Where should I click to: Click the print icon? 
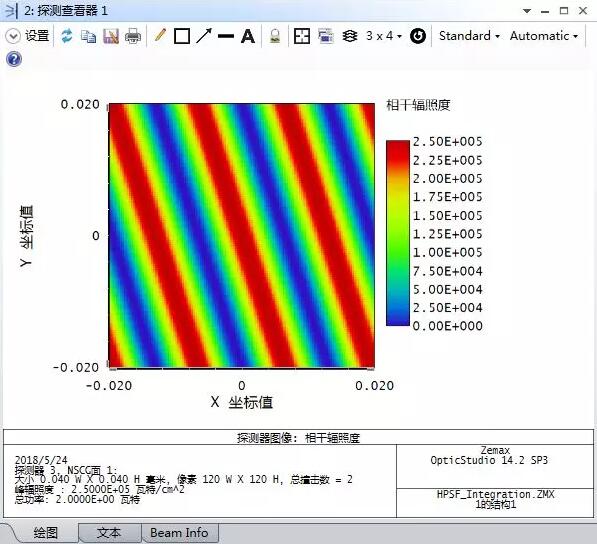[133, 37]
